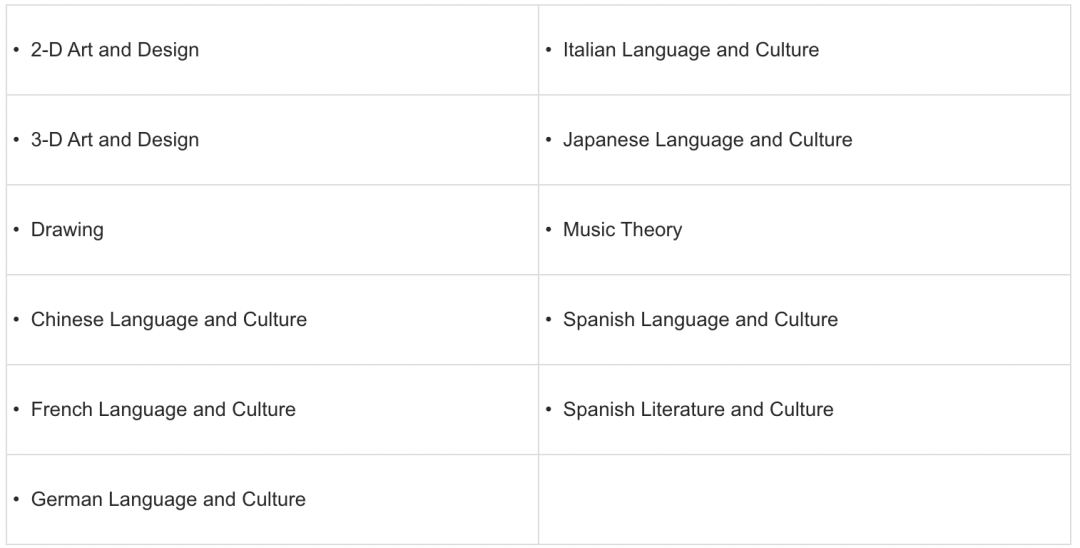Viewport: 1080px width, 548px height.
Task: Click Italian Language and Culture entry
Action: click(x=691, y=50)
